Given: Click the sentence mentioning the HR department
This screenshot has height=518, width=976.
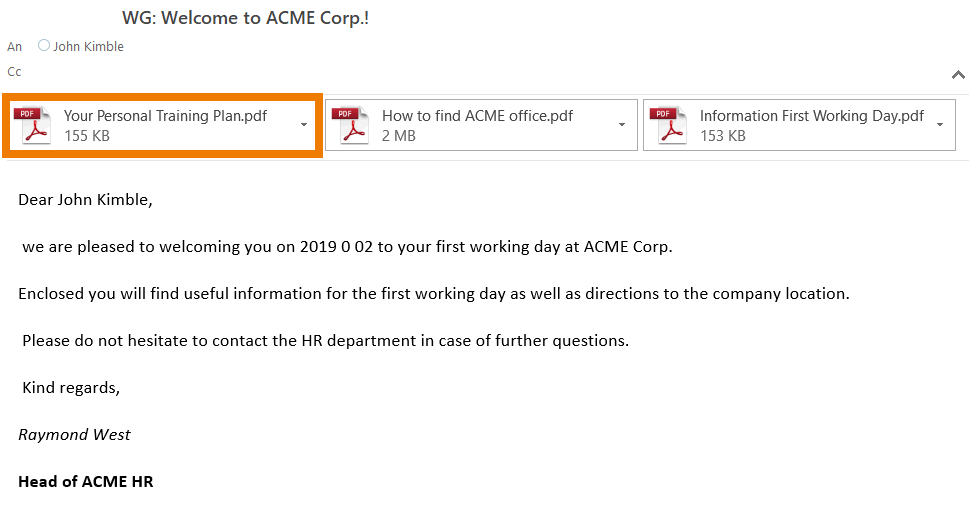Looking at the screenshot, I should pyautogui.click(x=325, y=341).
